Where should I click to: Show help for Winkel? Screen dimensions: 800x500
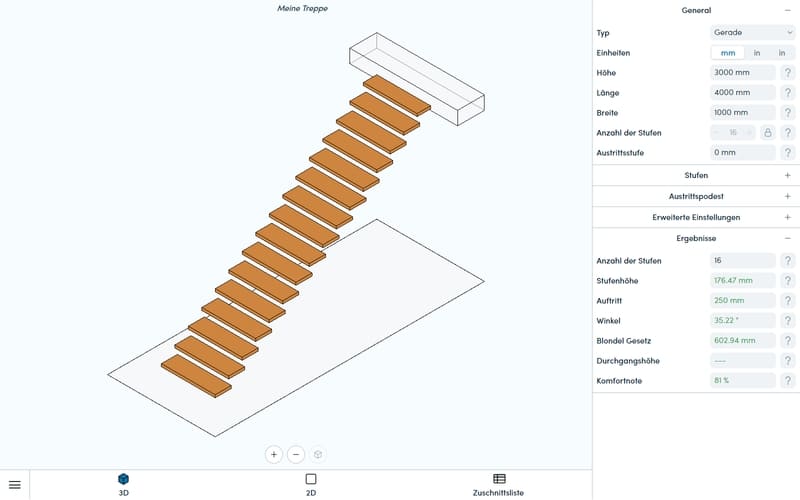(x=788, y=320)
